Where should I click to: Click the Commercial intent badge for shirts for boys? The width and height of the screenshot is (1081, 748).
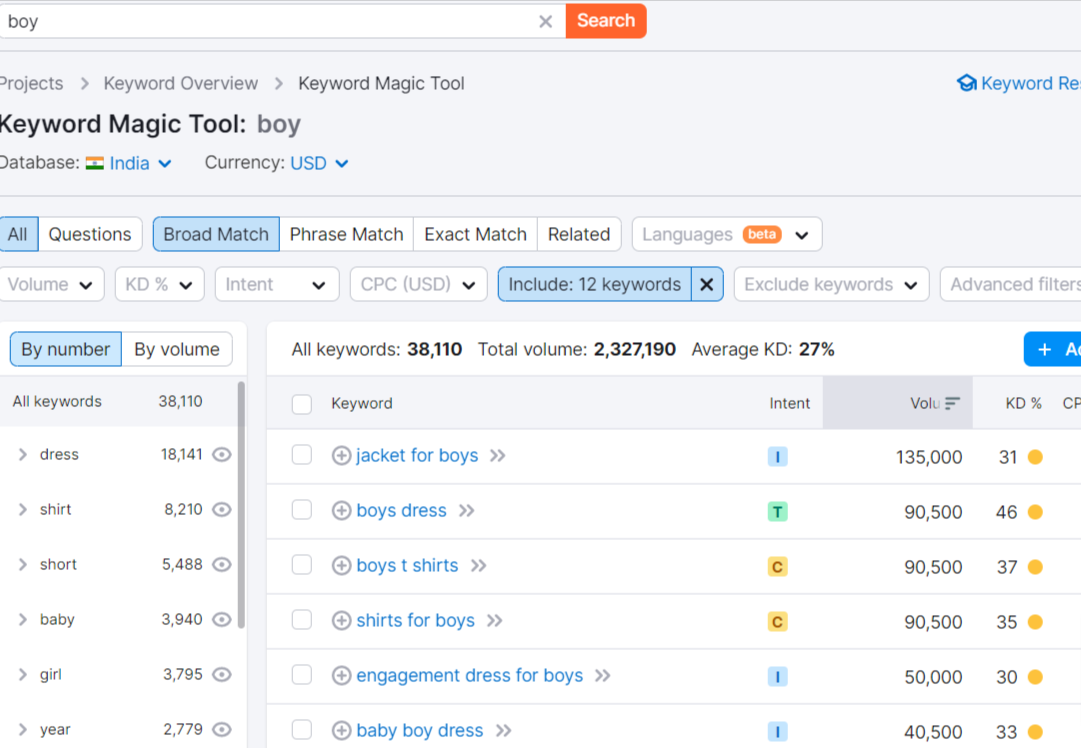[x=778, y=622]
